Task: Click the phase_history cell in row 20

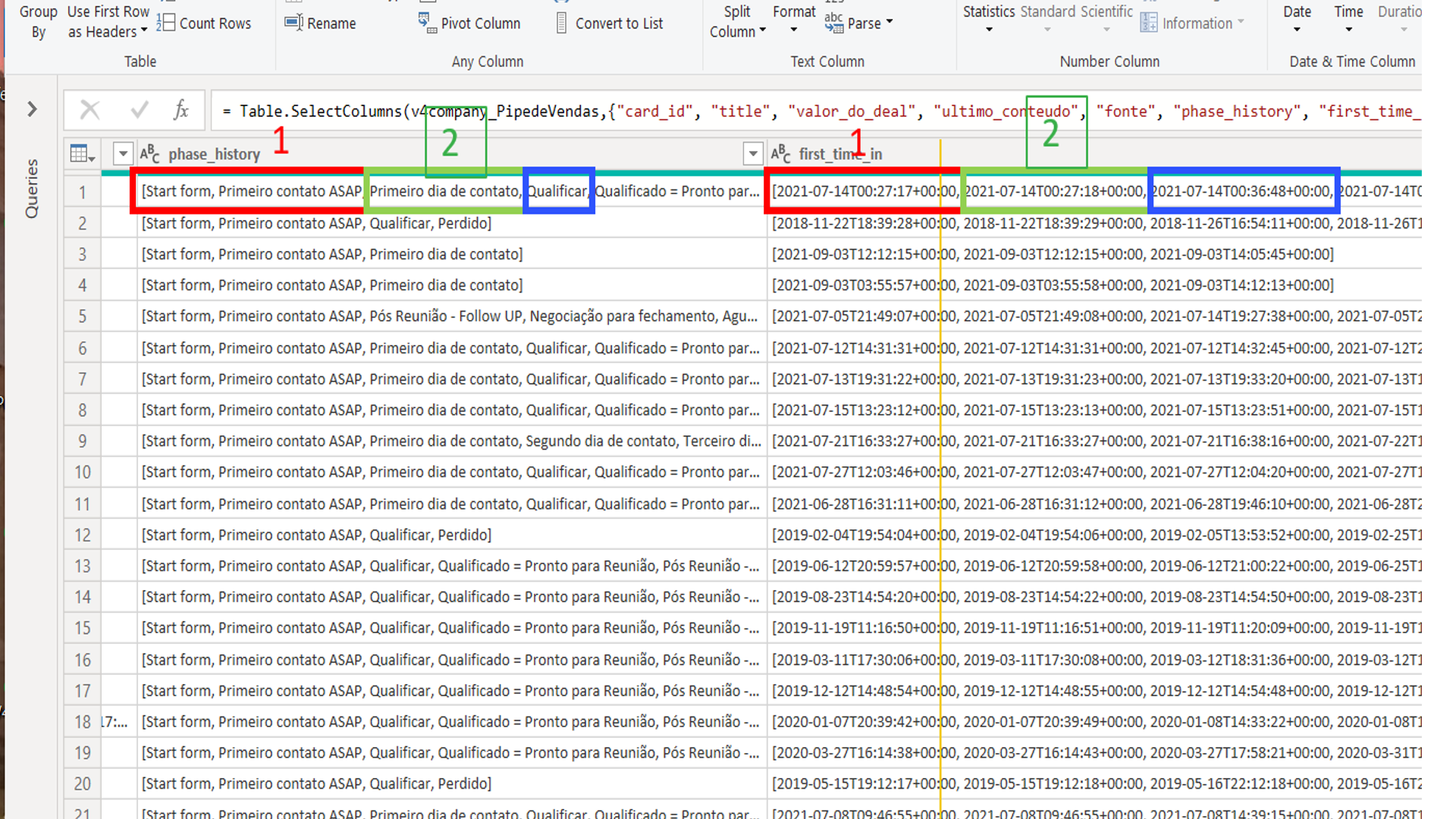Action: coord(451,784)
